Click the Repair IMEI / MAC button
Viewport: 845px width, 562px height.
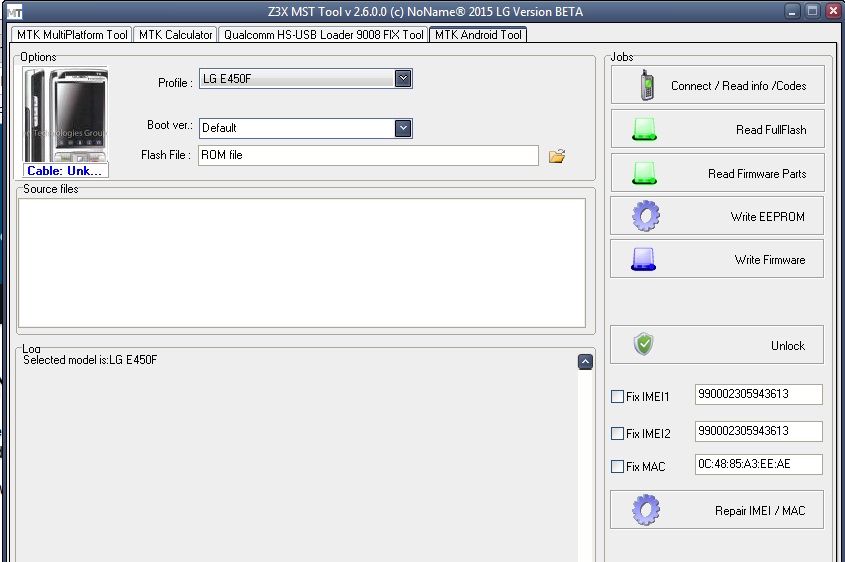717,510
